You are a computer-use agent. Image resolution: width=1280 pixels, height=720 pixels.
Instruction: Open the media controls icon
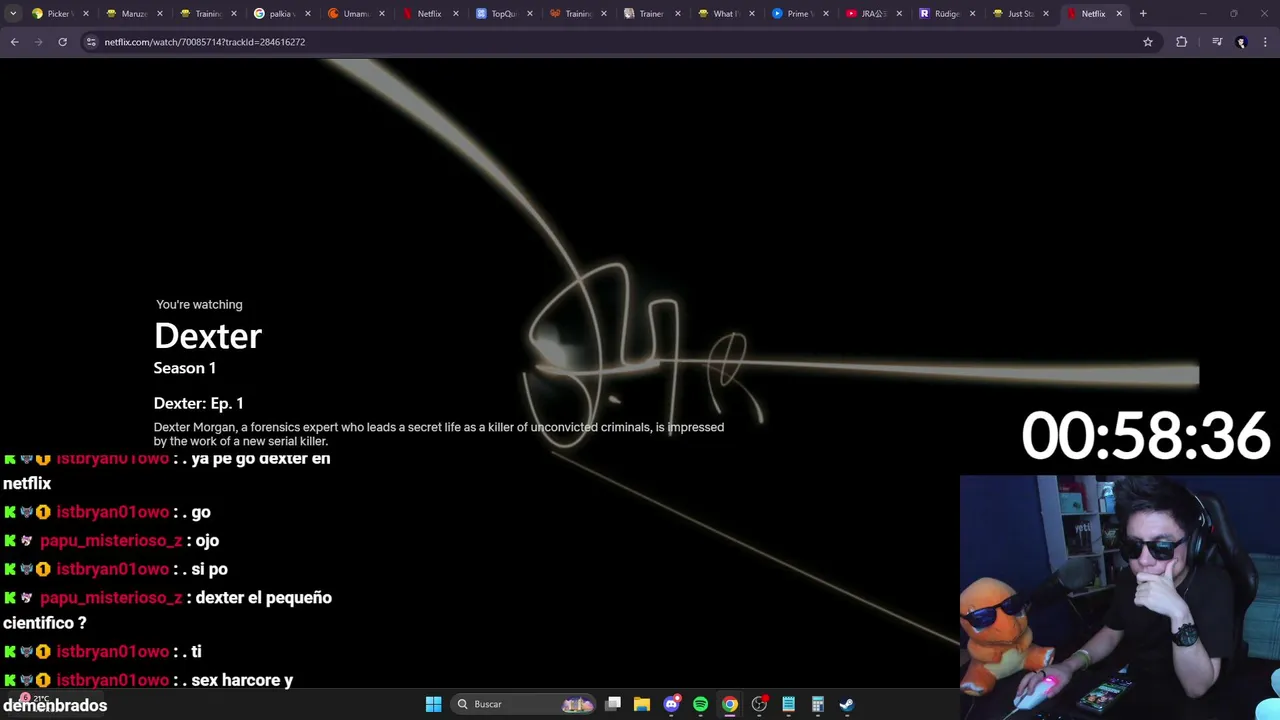pyautogui.click(x=1216, y=42)
